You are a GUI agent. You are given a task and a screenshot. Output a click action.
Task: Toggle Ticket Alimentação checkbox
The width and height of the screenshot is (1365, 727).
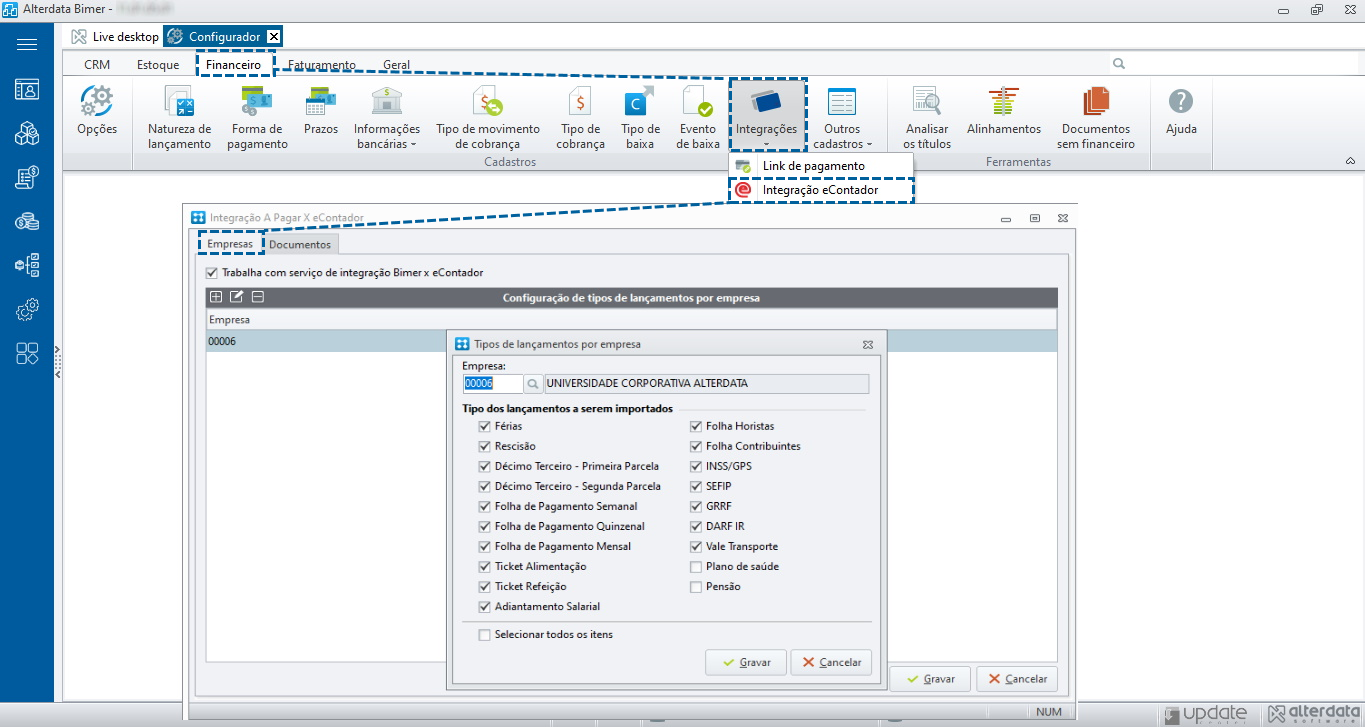click(485, 566)
